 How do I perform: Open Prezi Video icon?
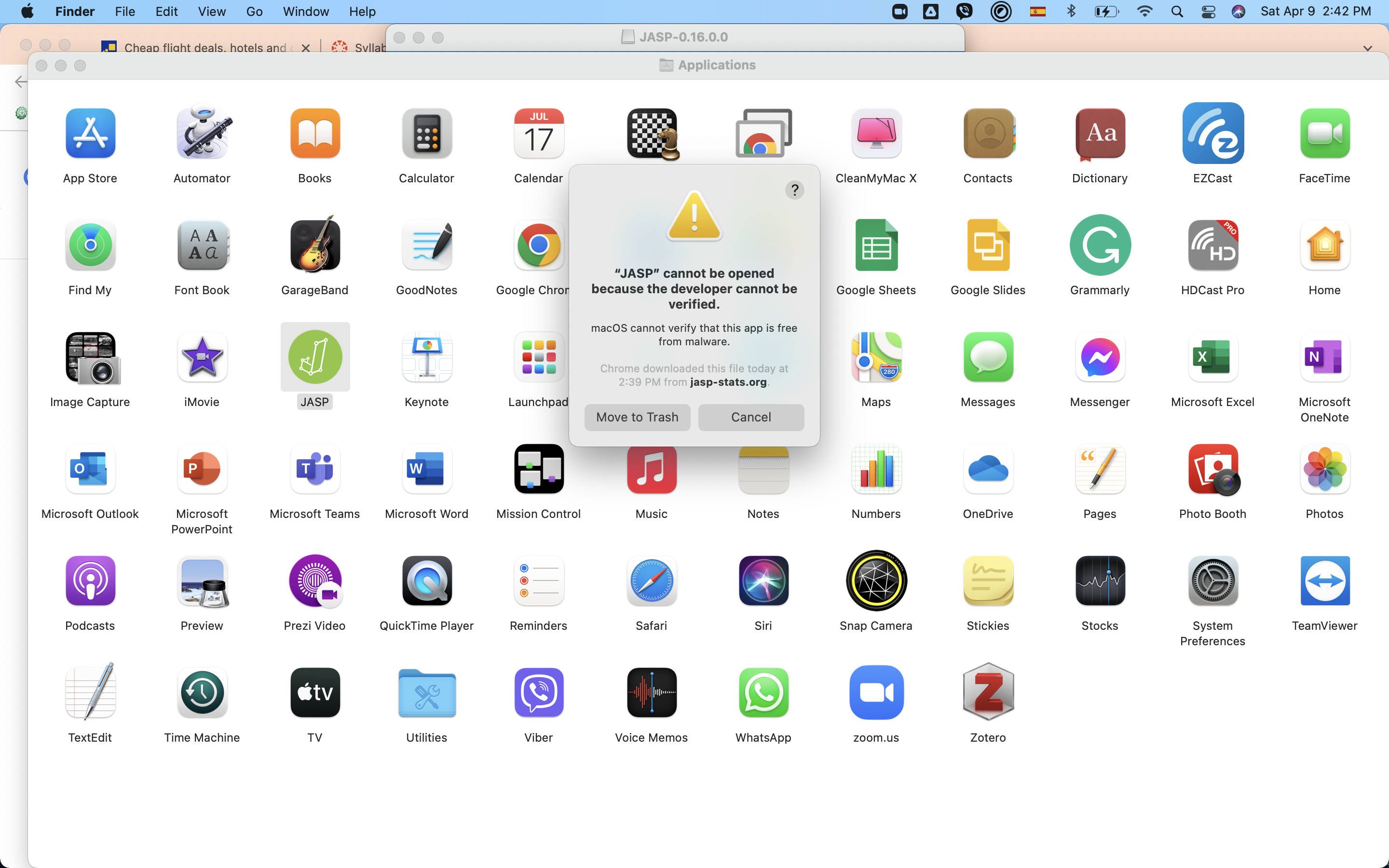pos(315,581)
